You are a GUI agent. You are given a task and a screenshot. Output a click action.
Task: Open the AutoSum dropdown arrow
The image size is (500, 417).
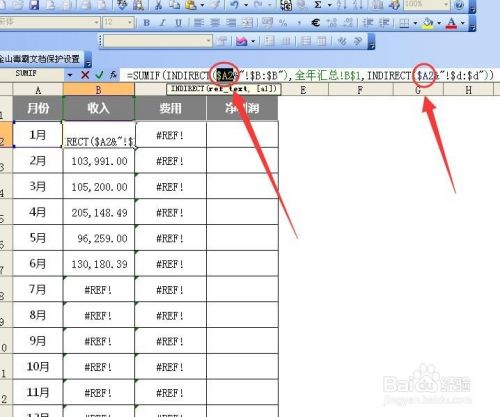329,5
